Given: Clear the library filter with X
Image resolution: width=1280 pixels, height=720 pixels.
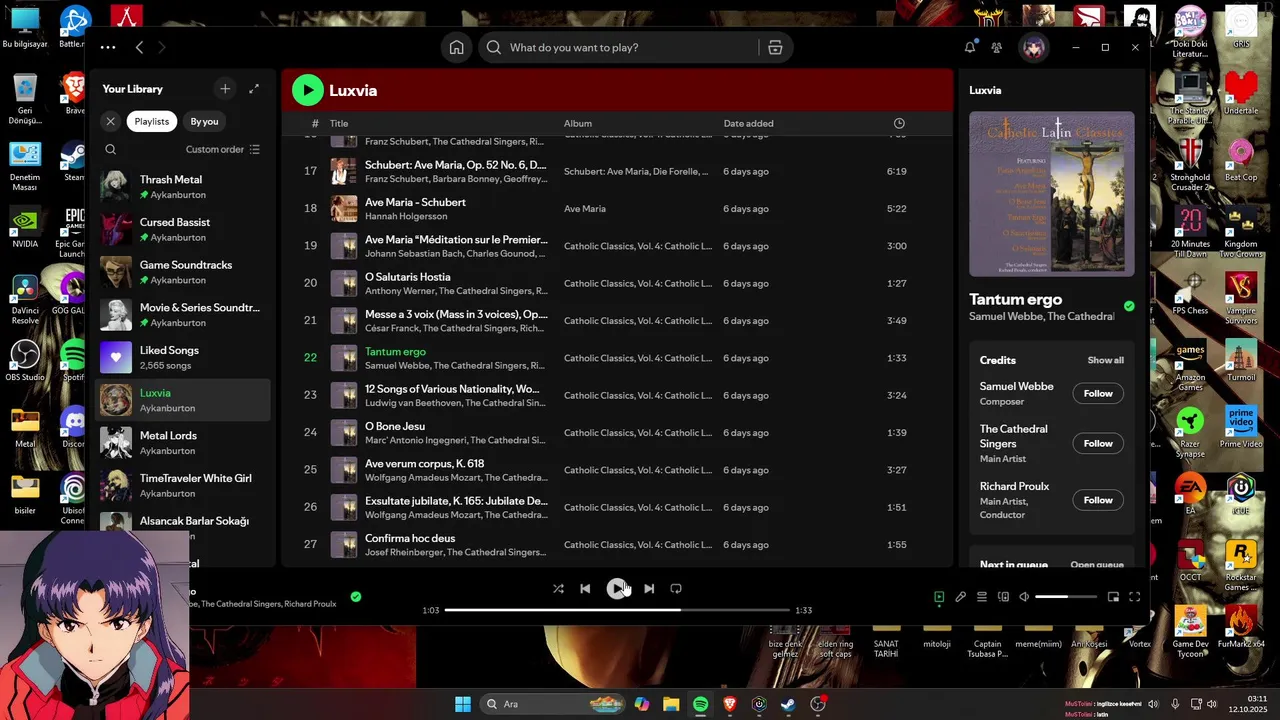Looking at the screenshot, I should [x=111, y=121].
